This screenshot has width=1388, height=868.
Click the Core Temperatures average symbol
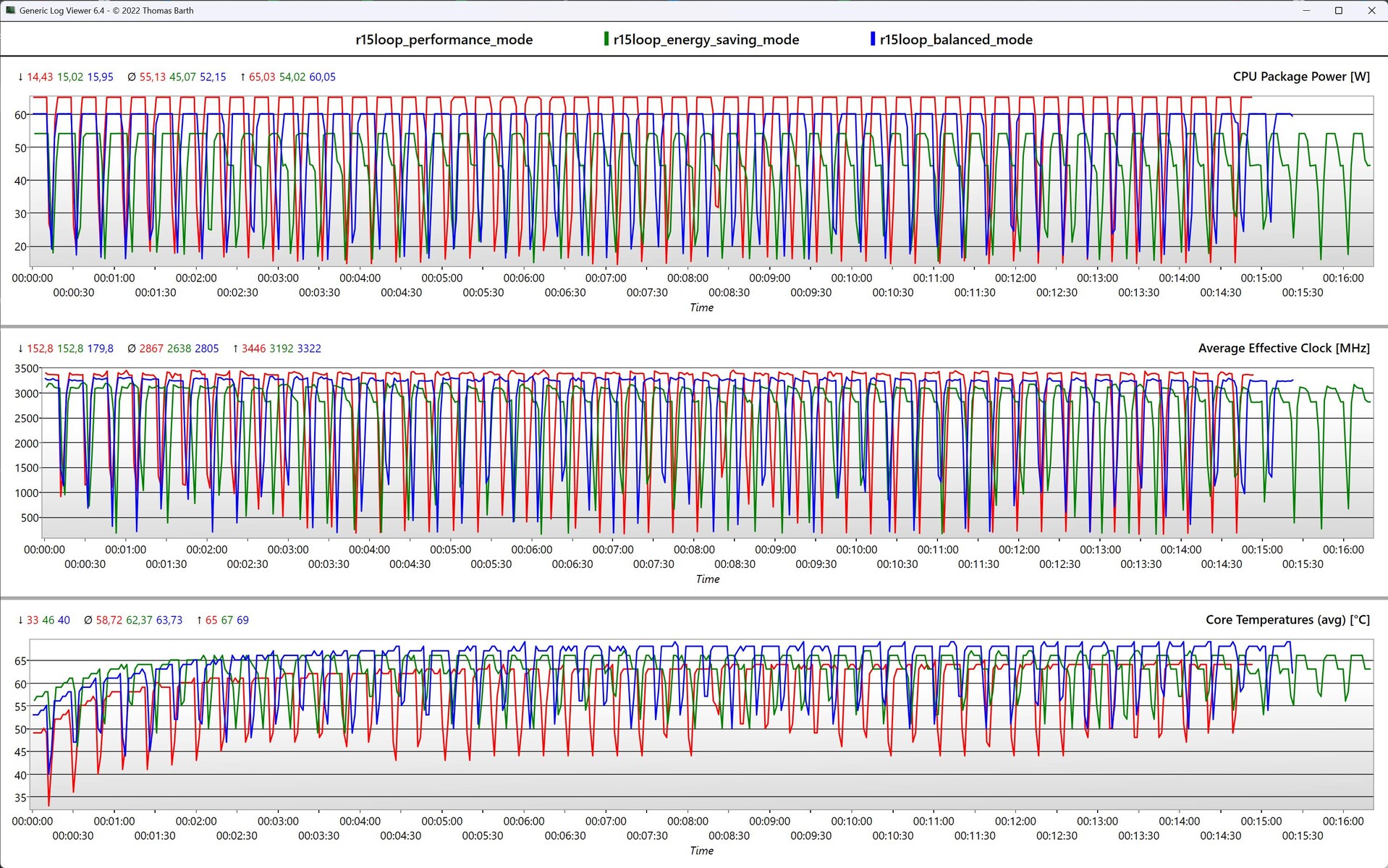(x=88, y=620)
